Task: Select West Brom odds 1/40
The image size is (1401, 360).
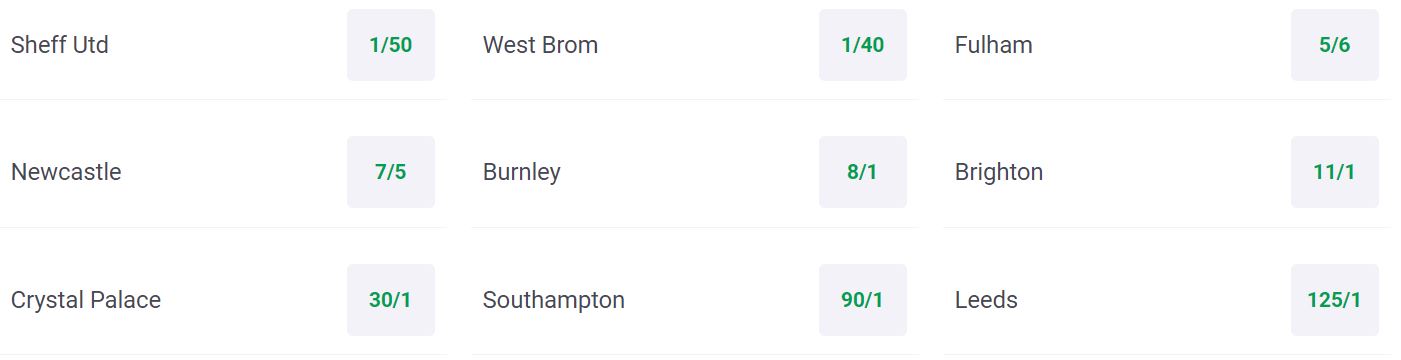Action: click(863, 45)
